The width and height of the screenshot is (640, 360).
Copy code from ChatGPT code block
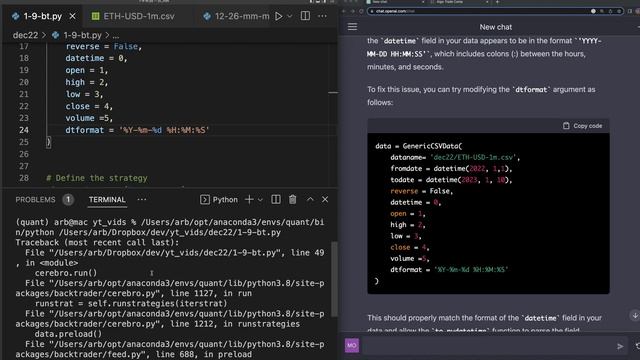583,126
